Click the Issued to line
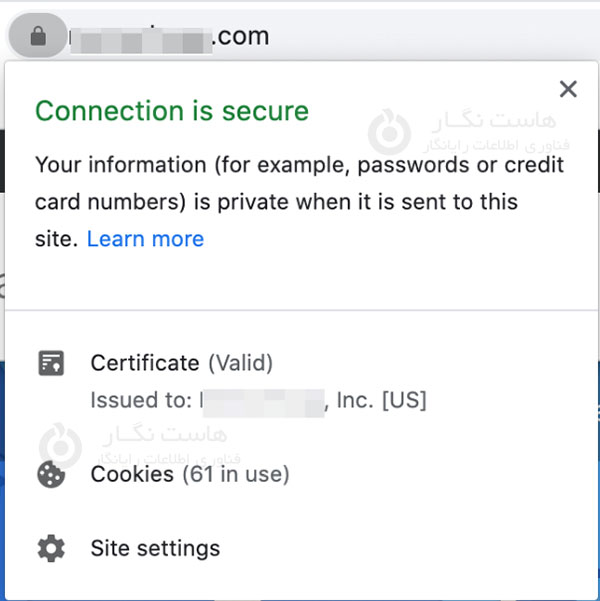Screen dimensions: 600x601 coord(258,401)
